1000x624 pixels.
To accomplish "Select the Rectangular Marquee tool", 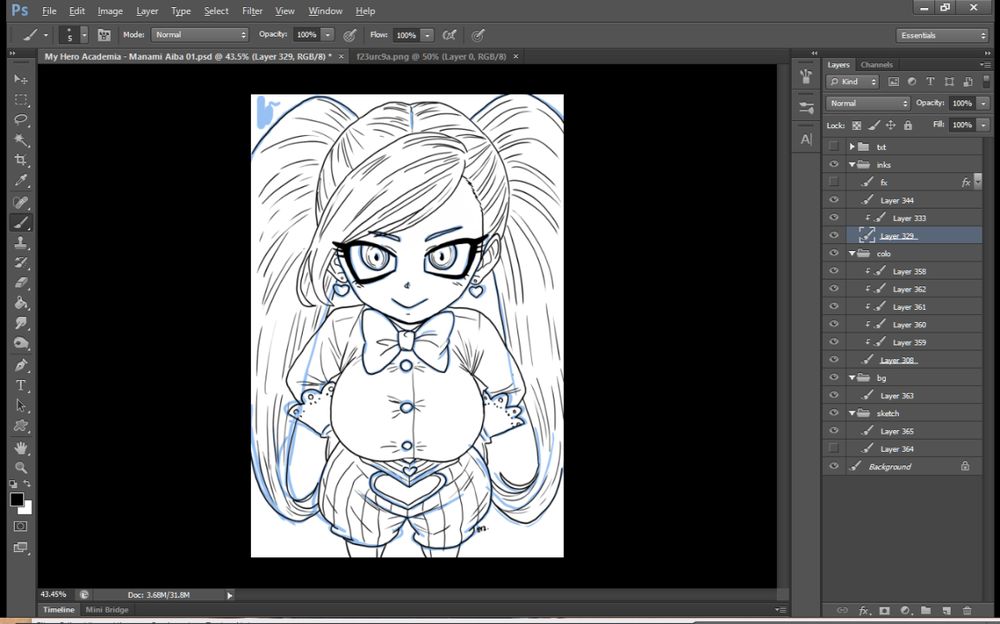I will [x=21, y=100].
